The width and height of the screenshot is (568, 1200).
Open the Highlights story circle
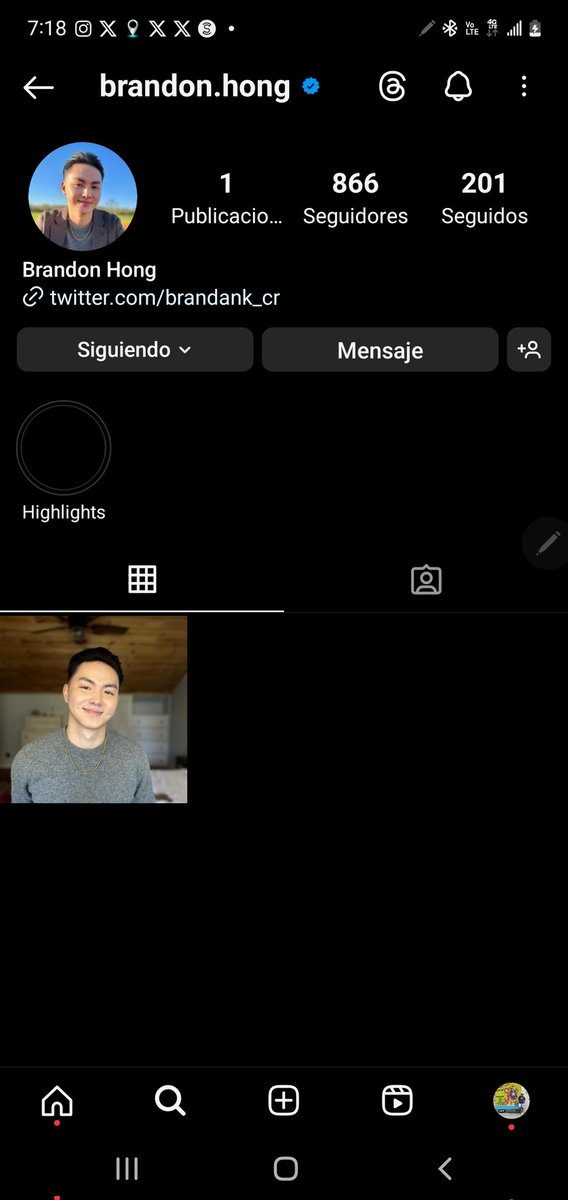(64, 449)
